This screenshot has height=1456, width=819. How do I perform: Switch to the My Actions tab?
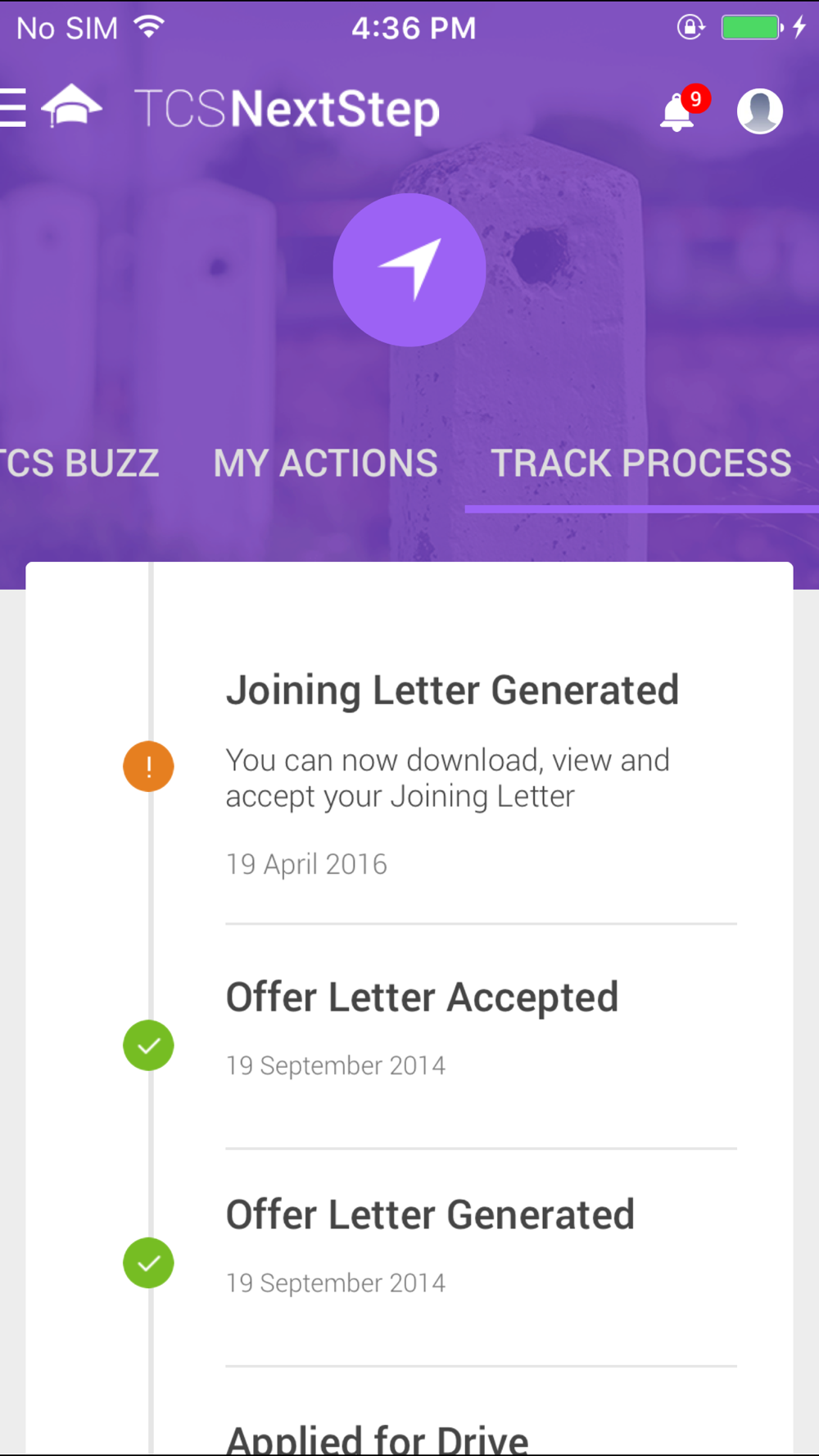(325, 463)
